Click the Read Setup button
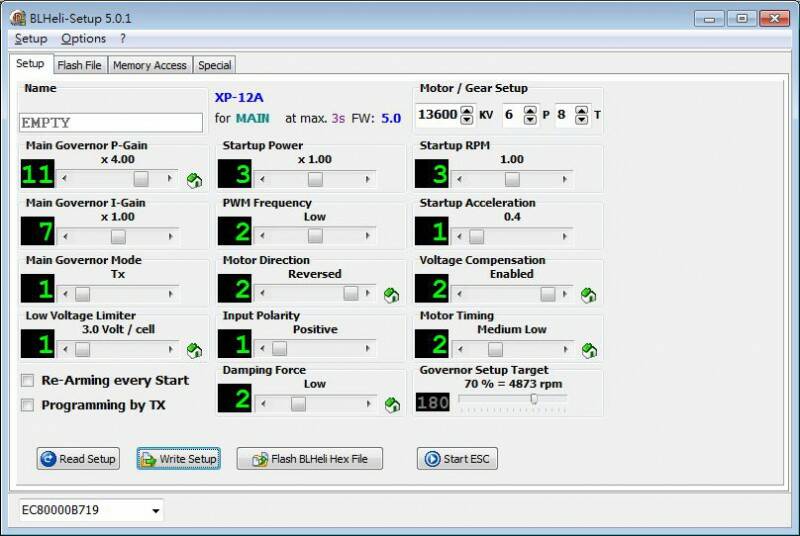The height and width of the screenshot is (536, 800). point(78,459)
